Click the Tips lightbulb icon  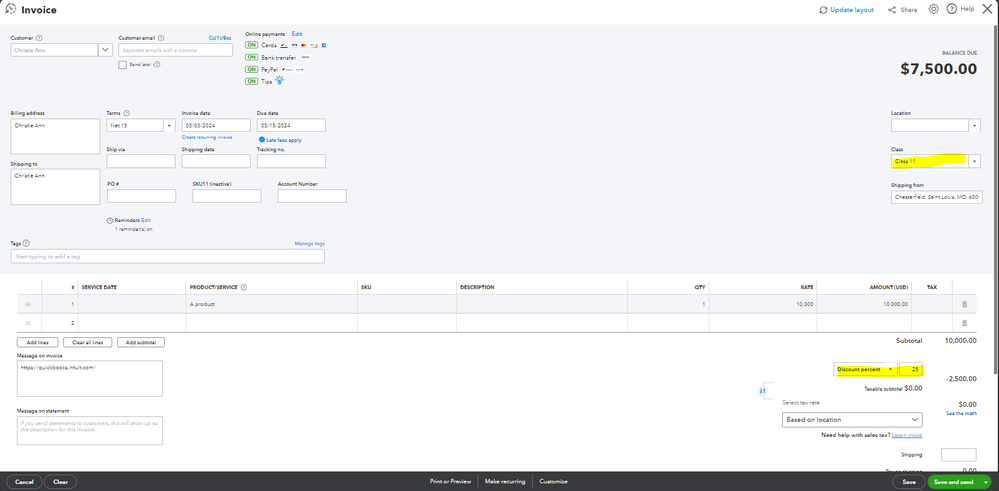click(279, 81)
